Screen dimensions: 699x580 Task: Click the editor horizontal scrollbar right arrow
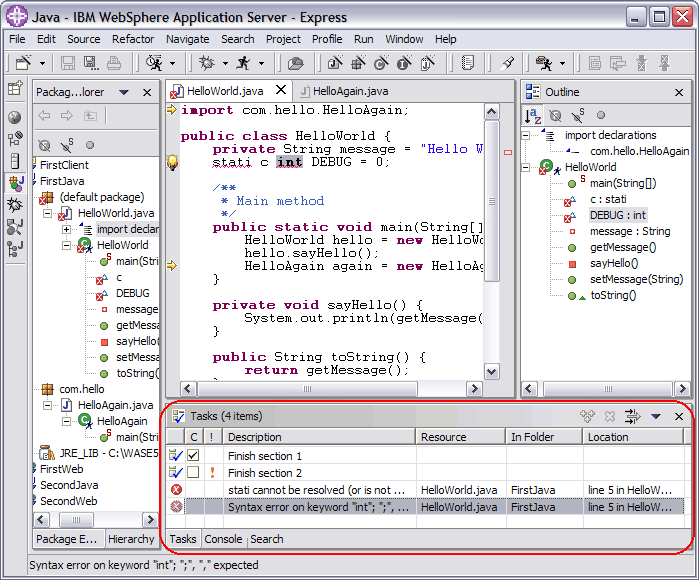tap(474, 389)
